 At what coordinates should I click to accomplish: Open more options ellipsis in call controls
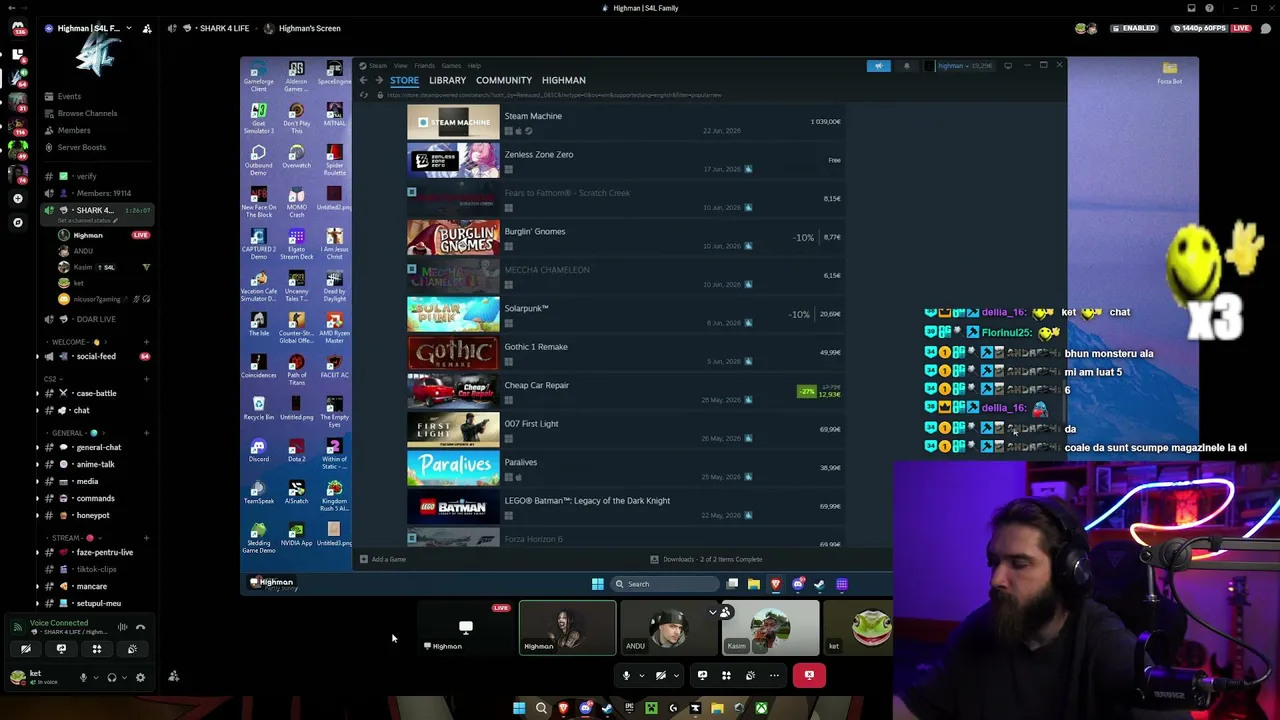click(x=774, y=675)
